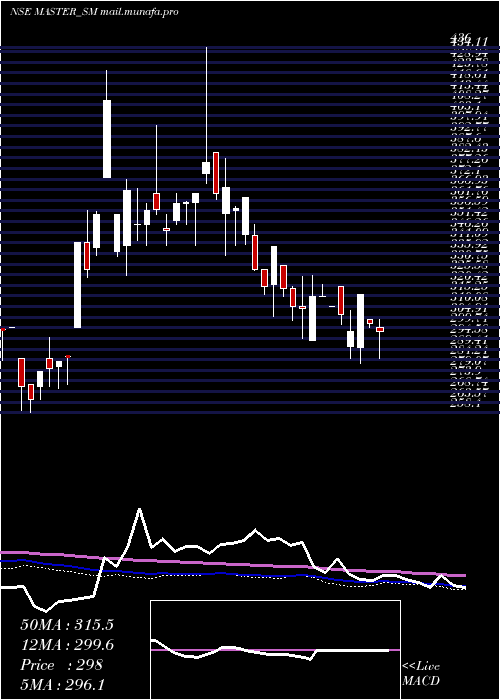The image size is (500, 700).
Task: Click the 50MA : 315.5 value label
Action: 67,625
